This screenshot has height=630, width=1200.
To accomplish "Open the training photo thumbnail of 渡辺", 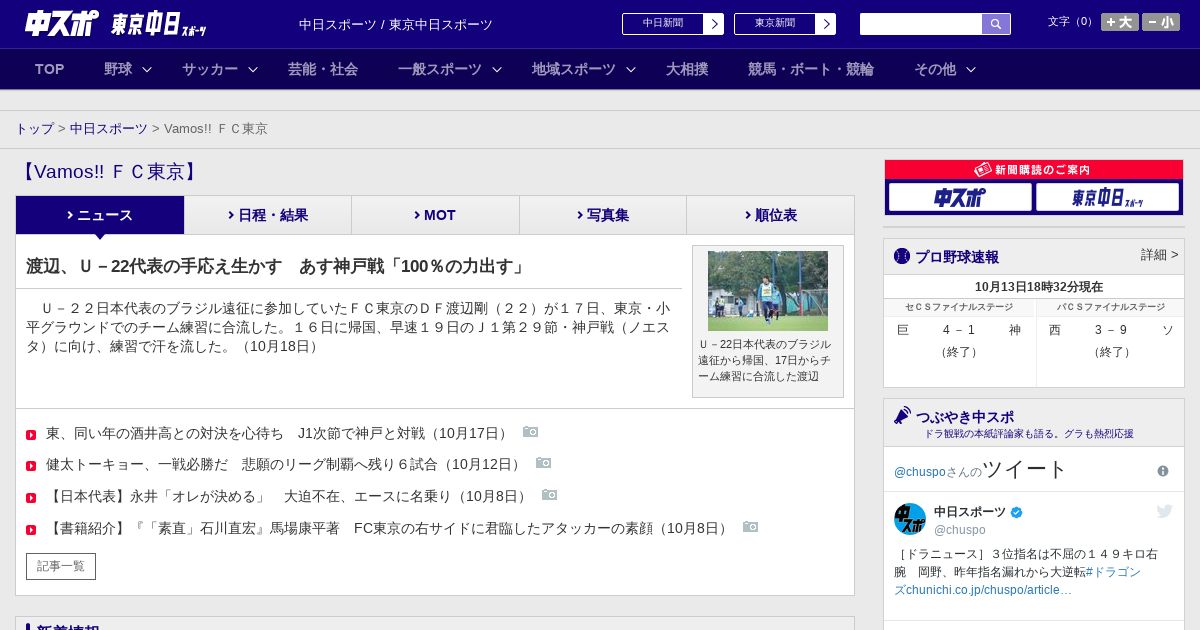I will pos(768,291).
